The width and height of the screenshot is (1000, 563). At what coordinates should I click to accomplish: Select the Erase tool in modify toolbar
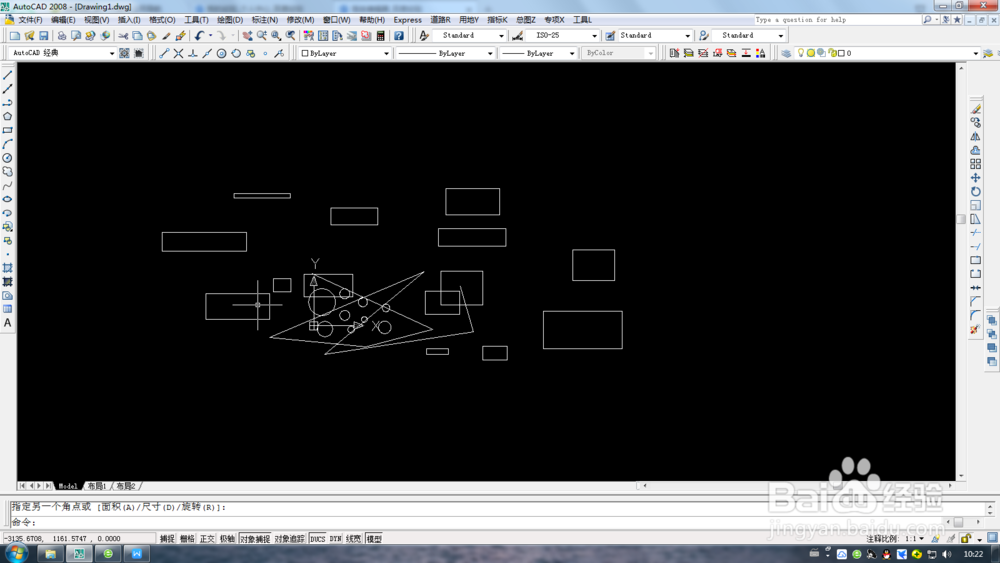[976, 109]
